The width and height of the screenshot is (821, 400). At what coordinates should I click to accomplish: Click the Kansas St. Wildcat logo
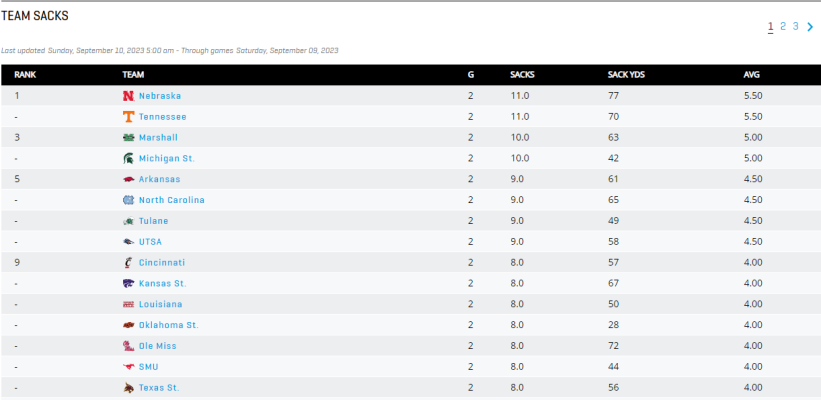pyautogui.click(x=128, y=283)
